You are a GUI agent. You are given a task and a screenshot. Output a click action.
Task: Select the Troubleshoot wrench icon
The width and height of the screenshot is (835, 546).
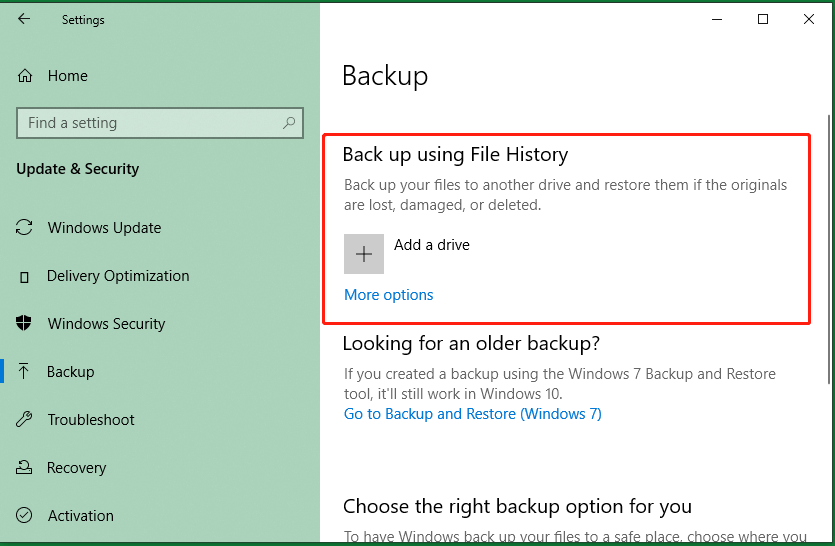tap(25, 420)
